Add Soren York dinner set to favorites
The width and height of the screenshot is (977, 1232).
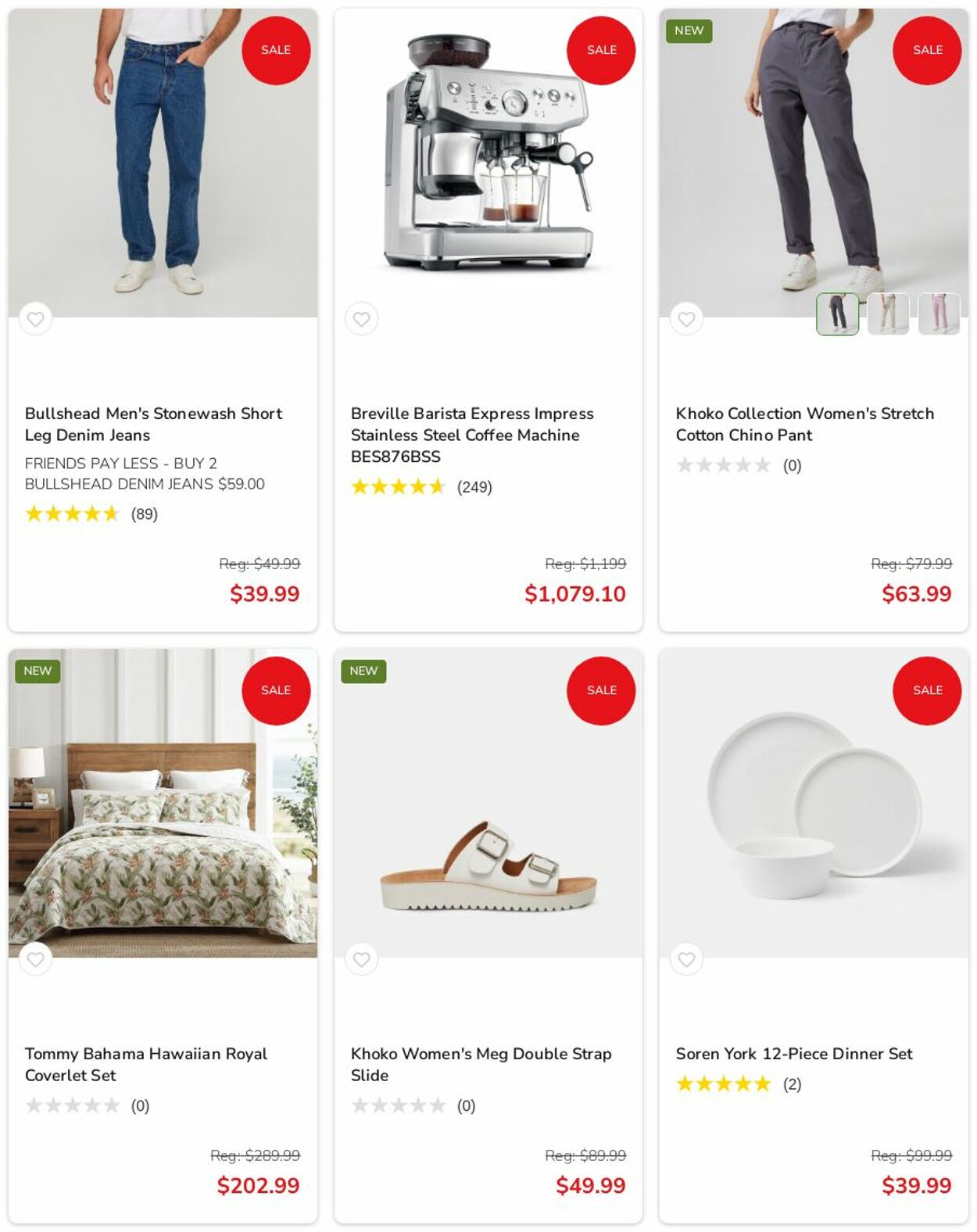coord(686,959)
